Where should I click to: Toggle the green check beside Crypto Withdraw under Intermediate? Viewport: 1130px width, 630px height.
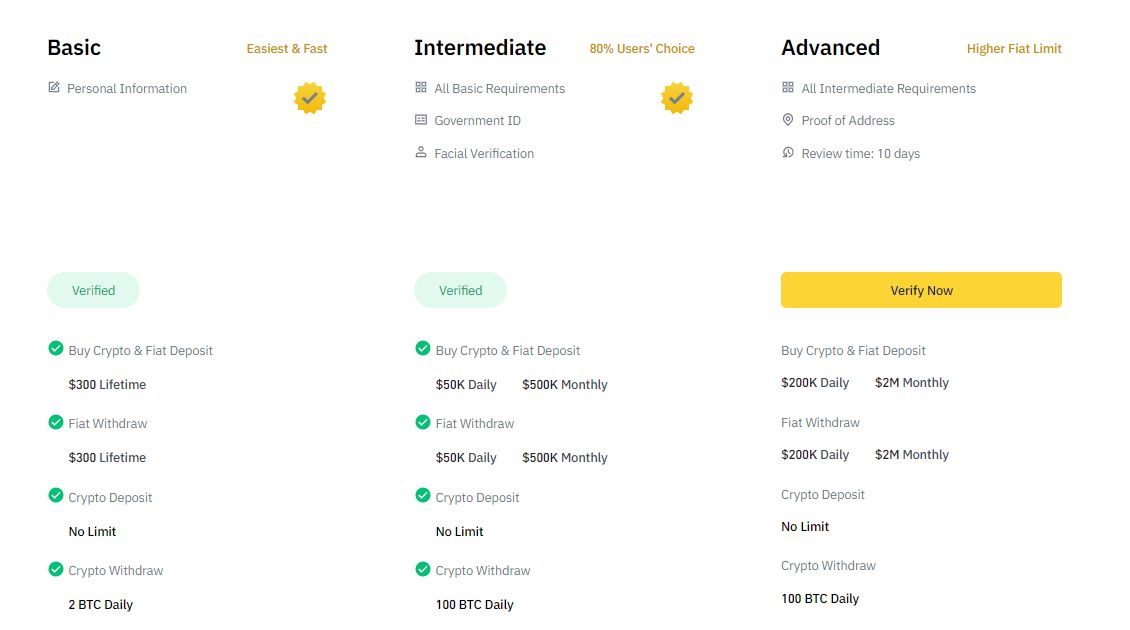click(x=423, y=570)
